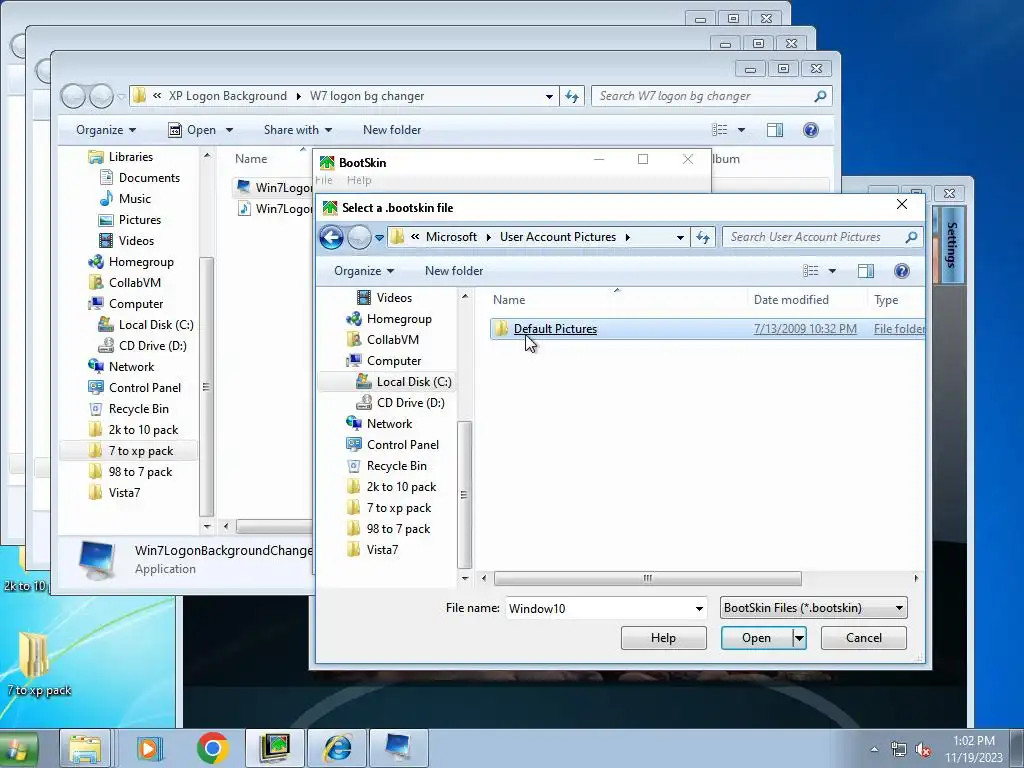Viewport: 1024px width, 768px height.
Task: Open the Help menu in BootSkin window
Action: click(359, 180)
